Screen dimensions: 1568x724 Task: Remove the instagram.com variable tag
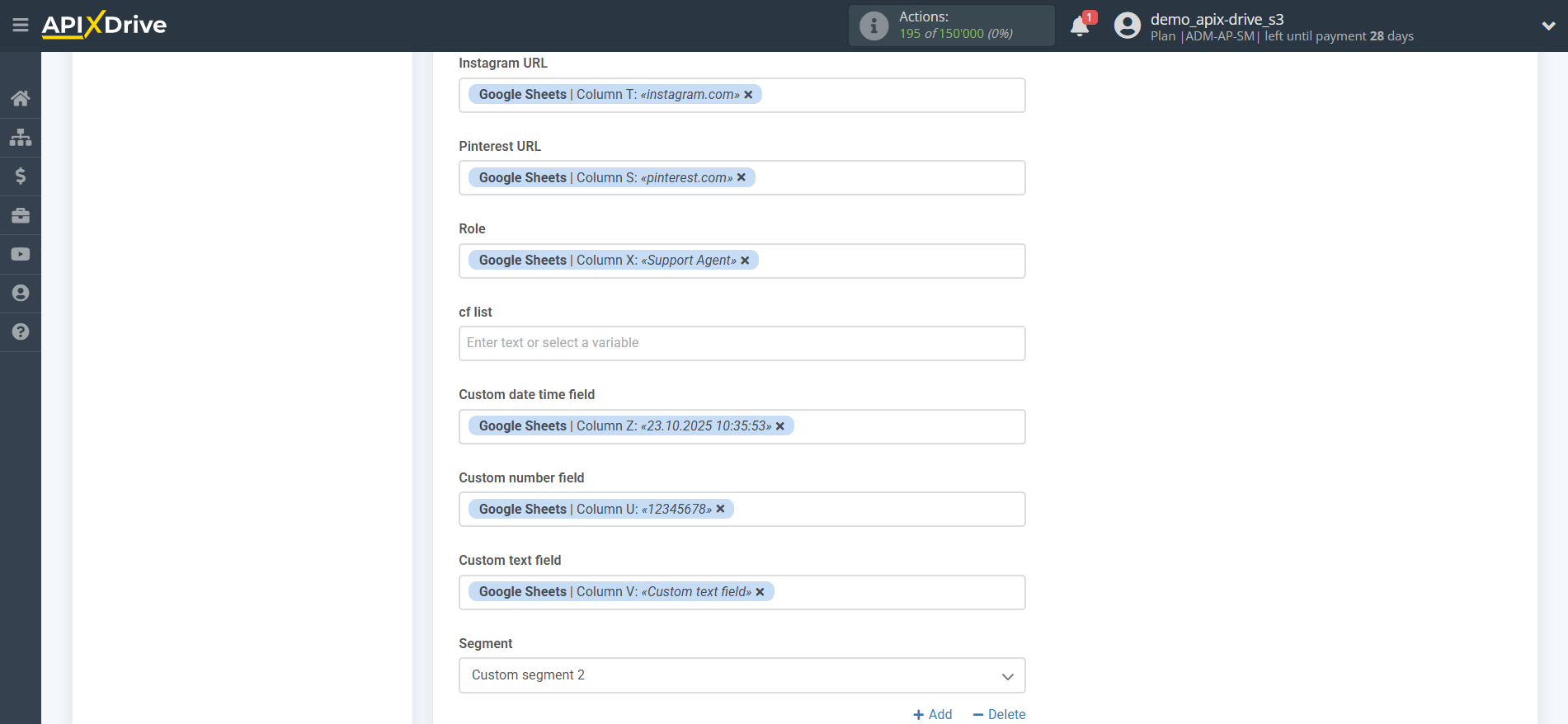(x=748, y=95)
